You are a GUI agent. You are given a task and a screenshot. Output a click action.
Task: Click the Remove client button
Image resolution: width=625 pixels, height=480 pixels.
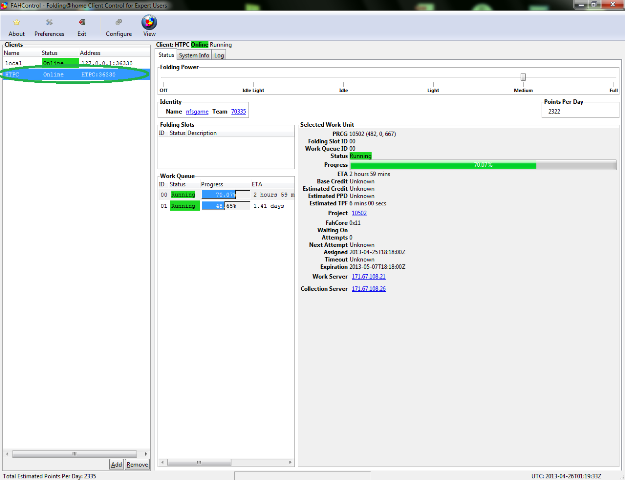click(x=137, y=464)
